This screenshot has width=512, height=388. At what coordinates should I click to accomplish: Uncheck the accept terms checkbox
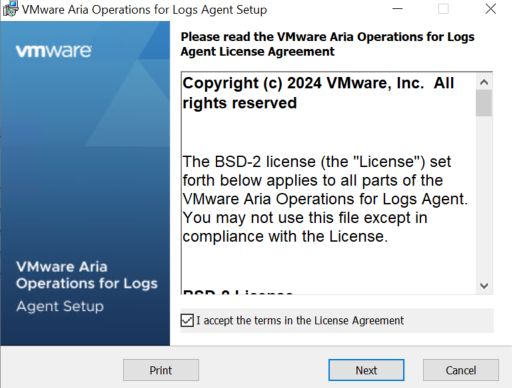coord(187,321)
